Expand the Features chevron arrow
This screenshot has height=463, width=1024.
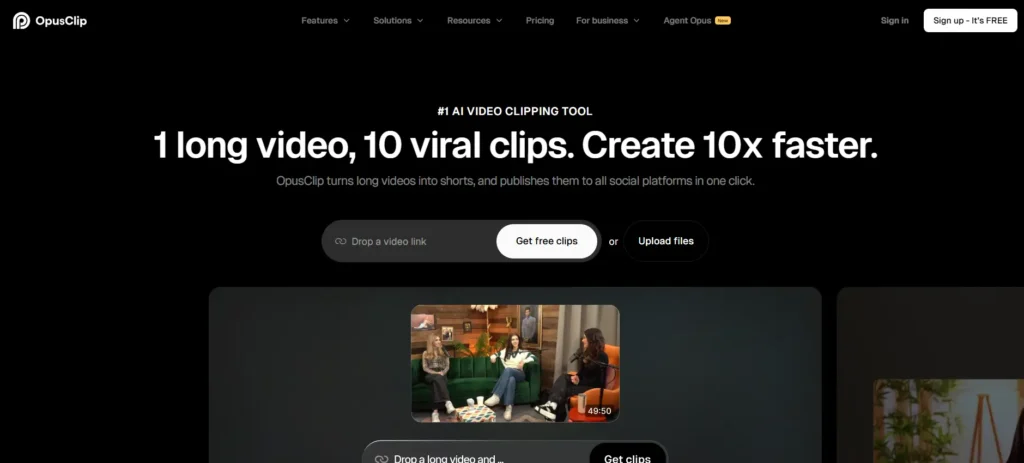(x=346, y=21)
